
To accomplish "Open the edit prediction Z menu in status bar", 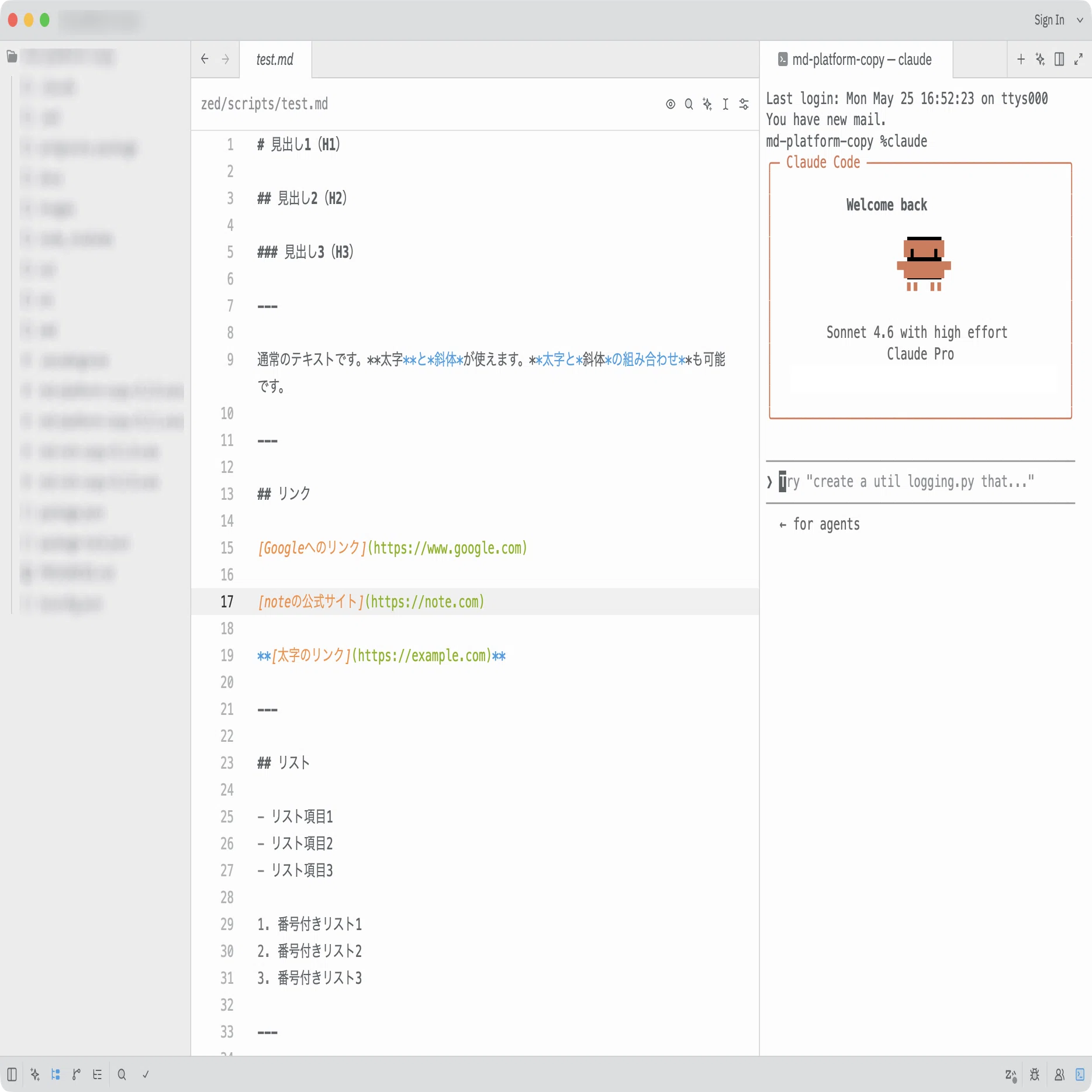I will [x=1011, y=1074].
